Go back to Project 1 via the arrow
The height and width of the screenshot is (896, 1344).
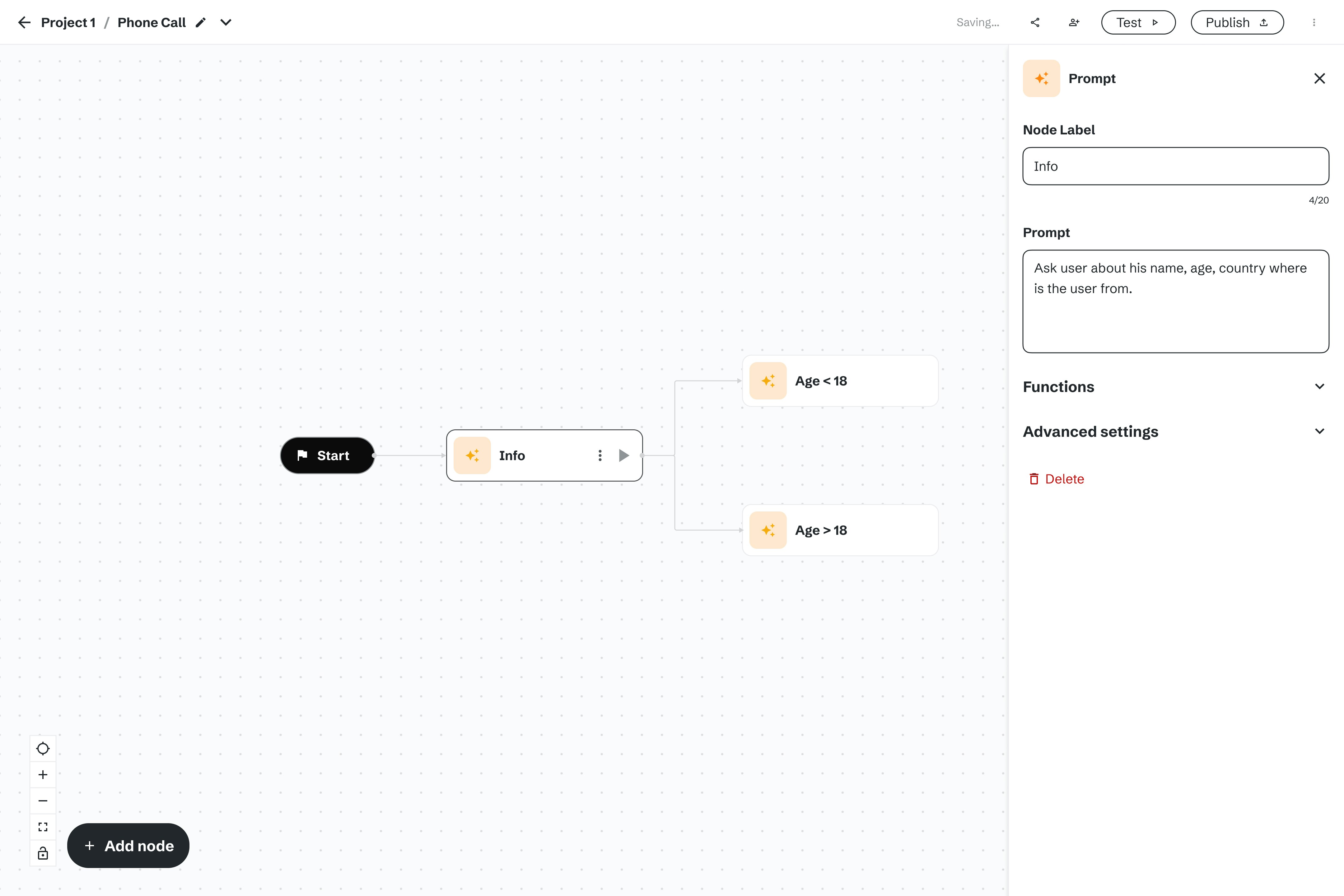click(x=24, y=22)
